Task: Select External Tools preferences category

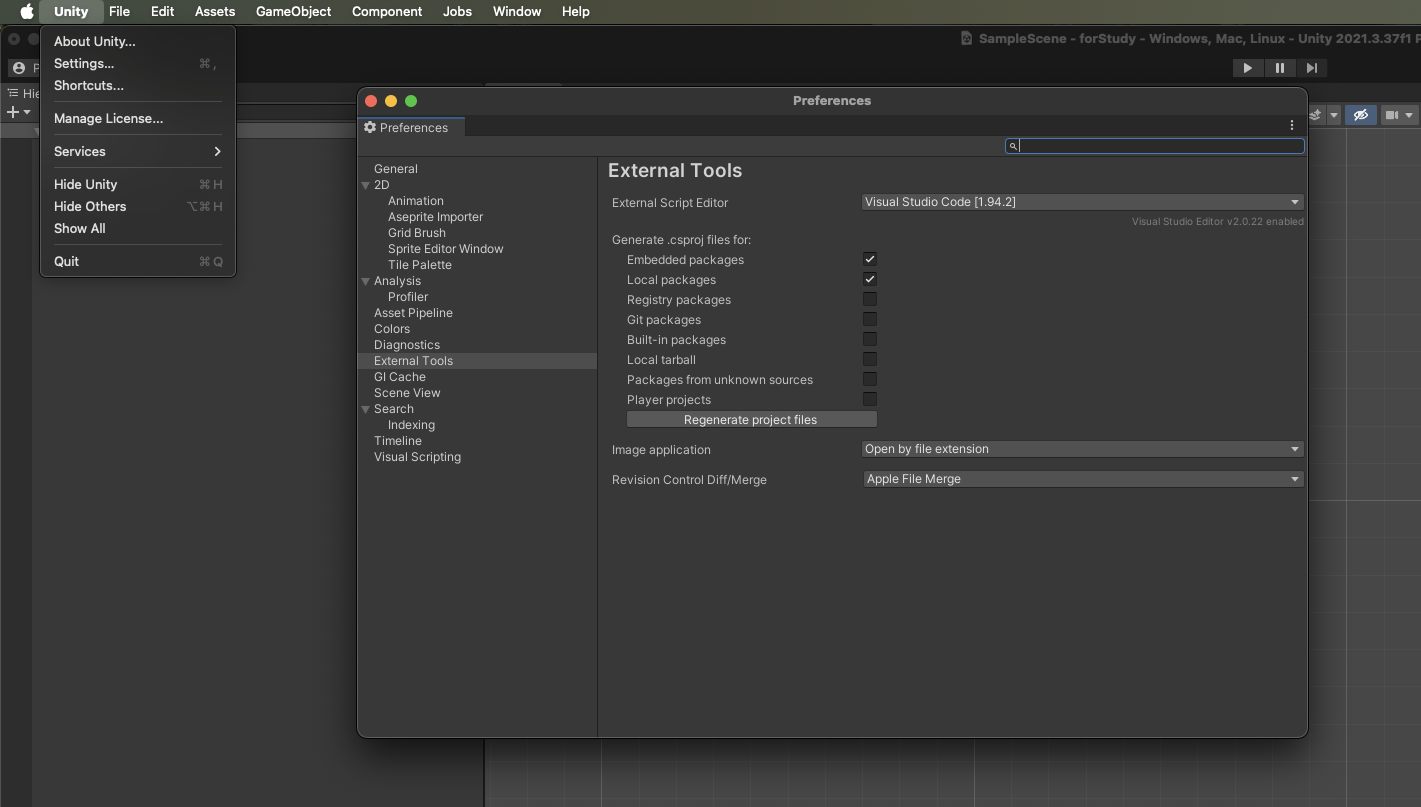Action: coord(477,361)
